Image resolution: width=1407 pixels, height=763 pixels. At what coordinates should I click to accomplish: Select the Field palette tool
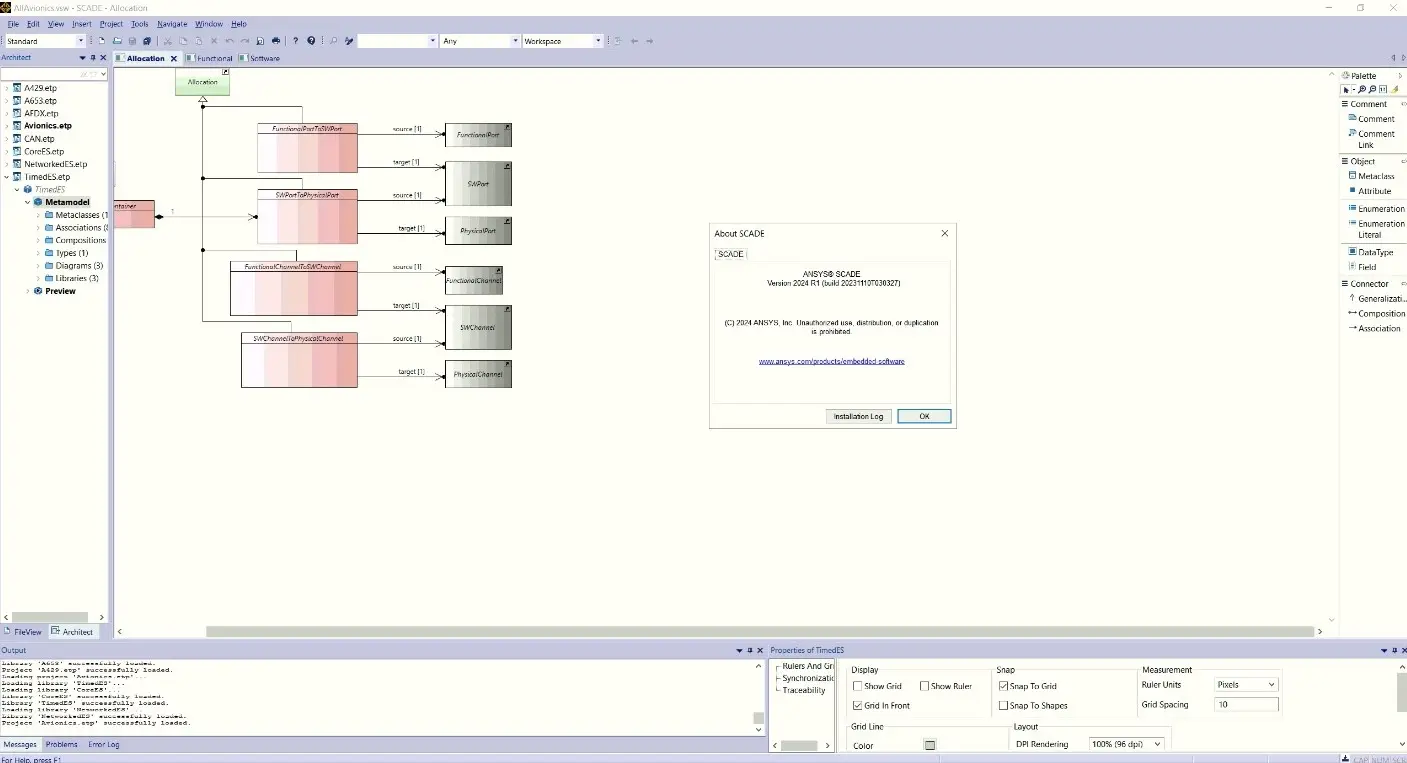coord(1361,267)
